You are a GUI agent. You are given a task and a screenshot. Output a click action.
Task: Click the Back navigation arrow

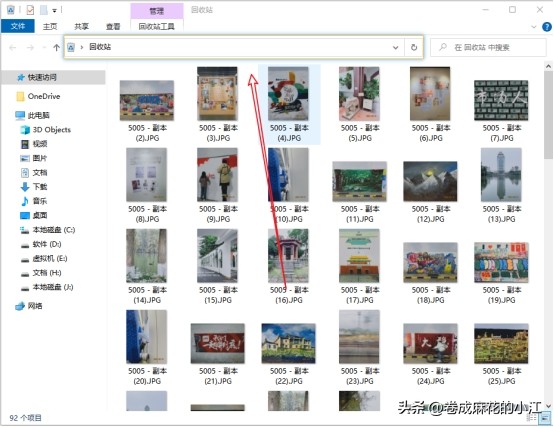13,47
